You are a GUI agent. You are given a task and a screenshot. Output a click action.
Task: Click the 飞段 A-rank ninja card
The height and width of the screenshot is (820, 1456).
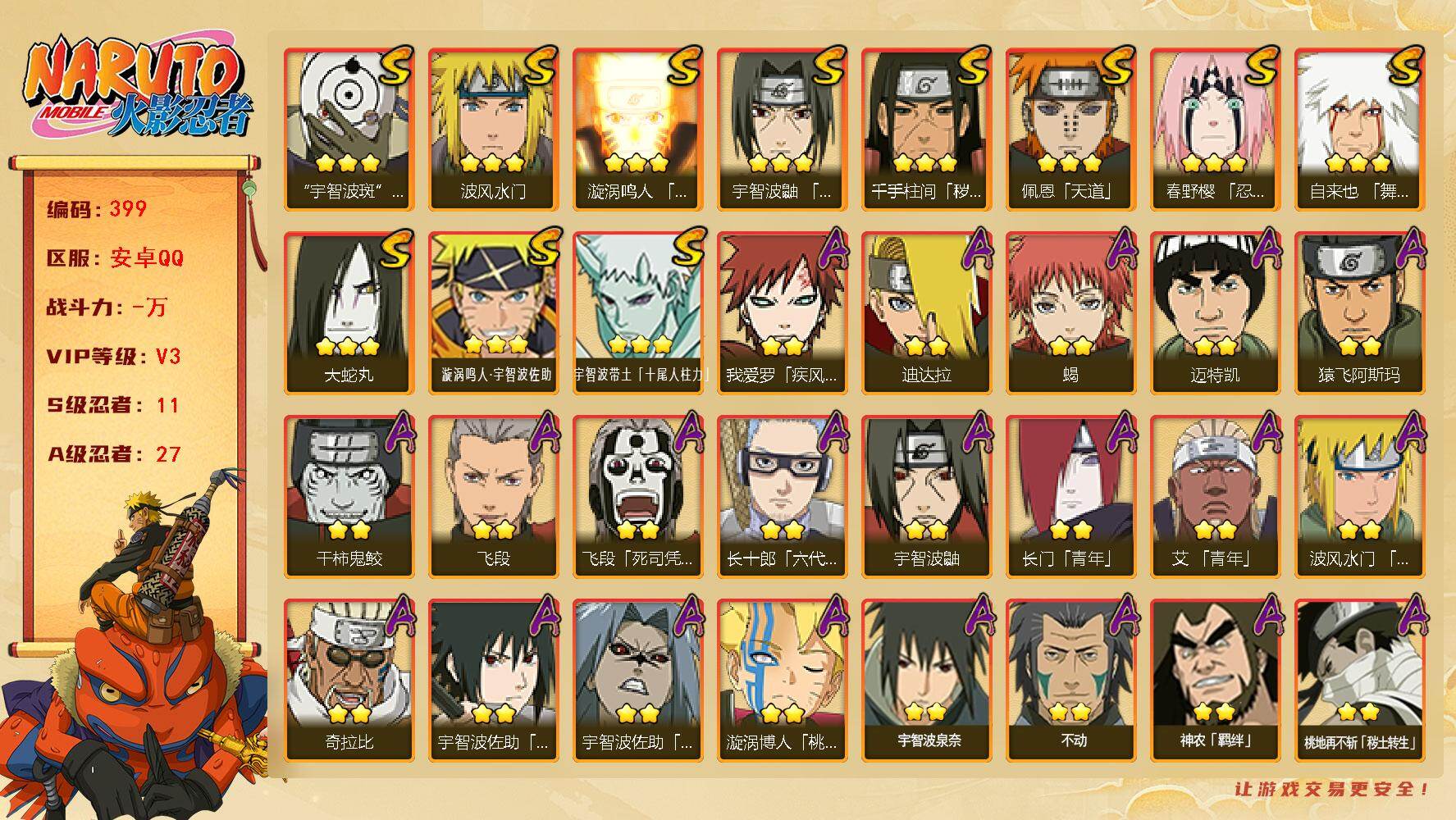click(494, 497)
